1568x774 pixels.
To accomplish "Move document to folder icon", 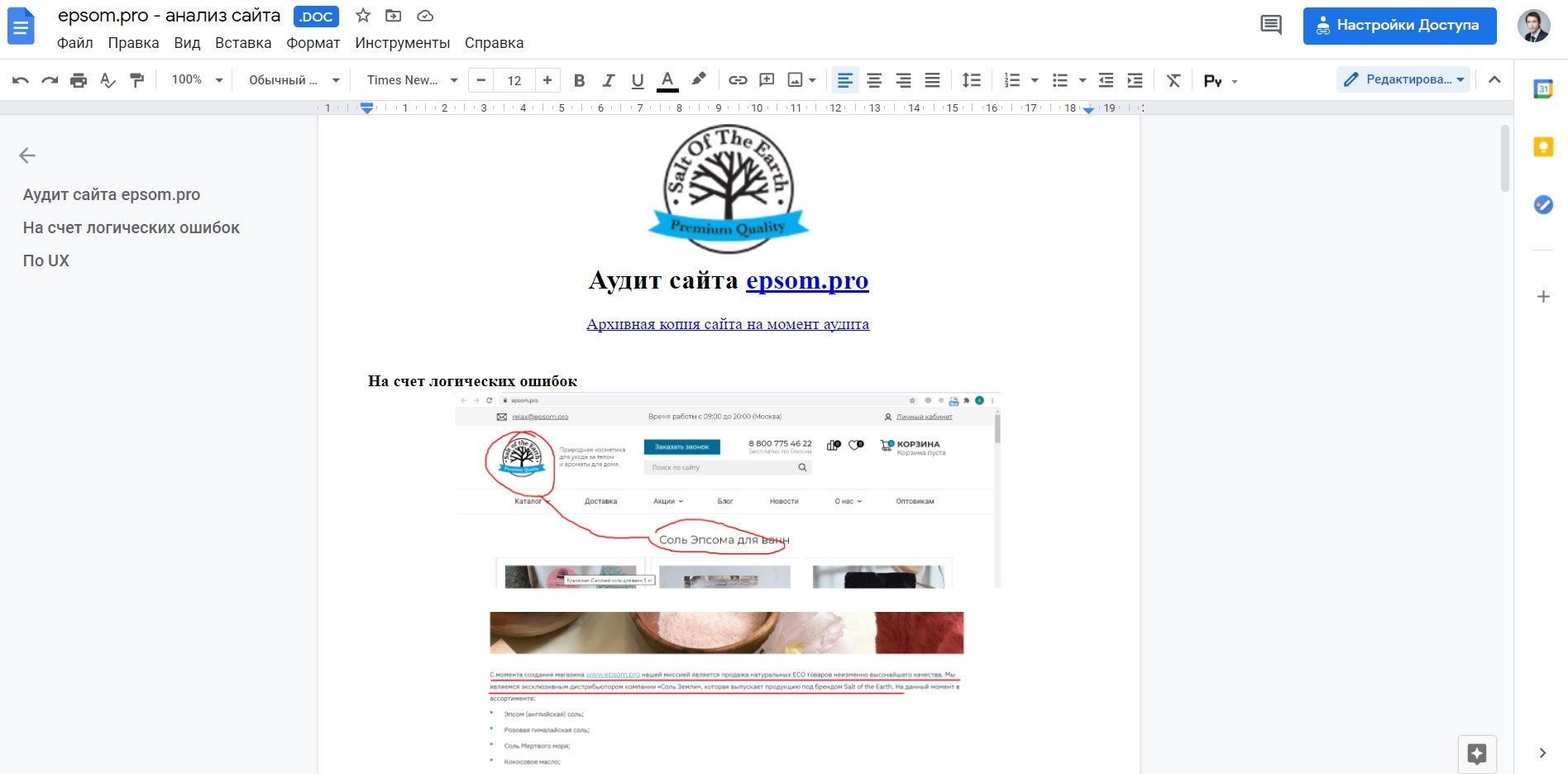I will click(394, 16).
